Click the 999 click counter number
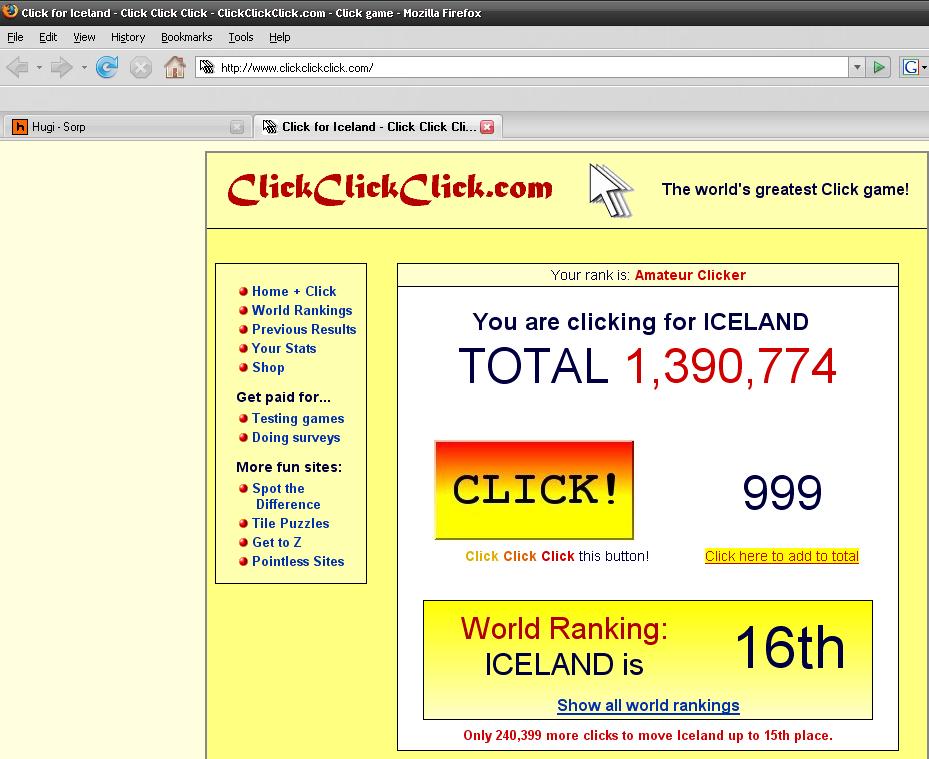This screenshot has height=759, width=929. point(782,492)
